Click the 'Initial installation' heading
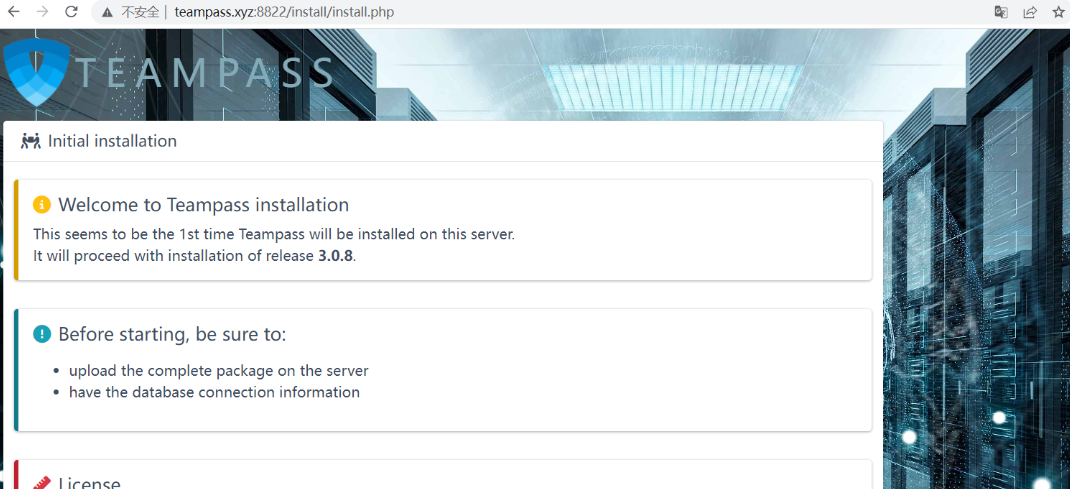Image resolution: width=1070 pixels, height=489 pixels. [112, 141]
